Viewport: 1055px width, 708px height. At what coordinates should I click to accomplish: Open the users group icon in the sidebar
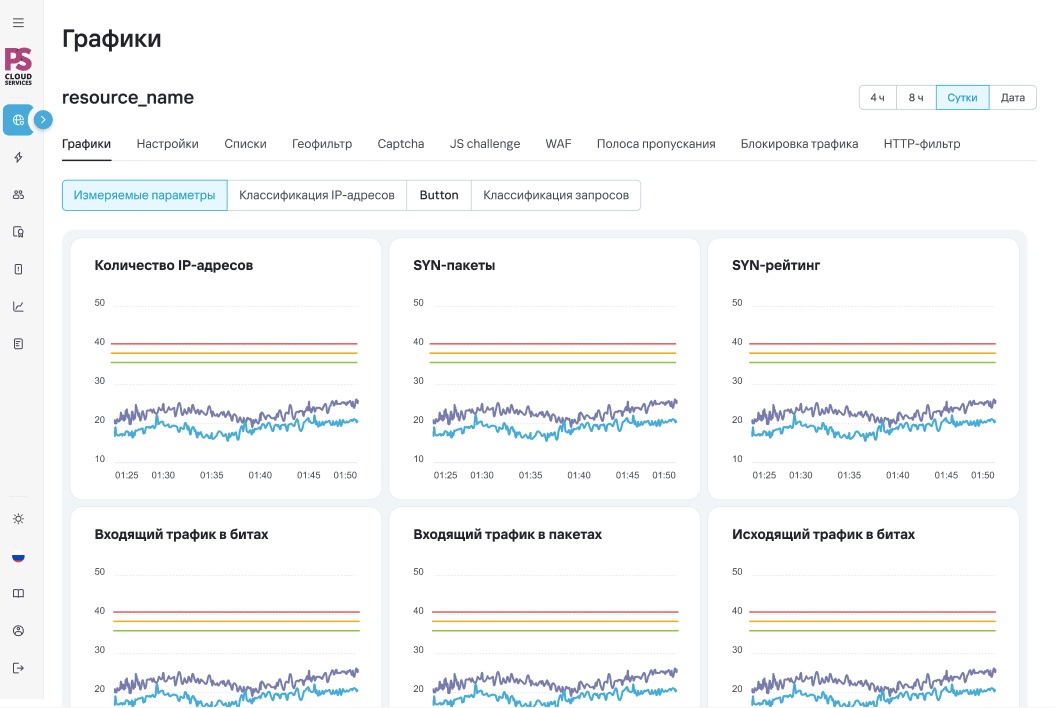[x=18, y=194]
